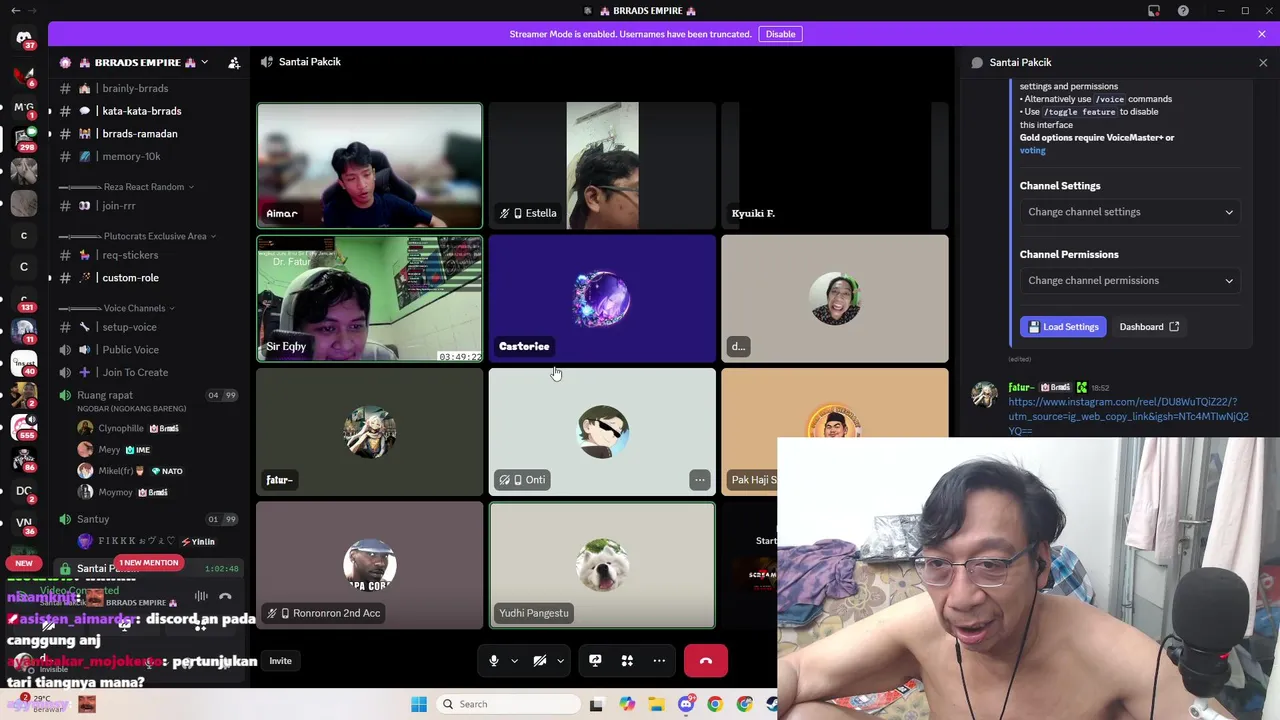The width and height of the screenshot is (1280, 720).
Task: Open Discord direct messages home icon
Action: point(24,40)
